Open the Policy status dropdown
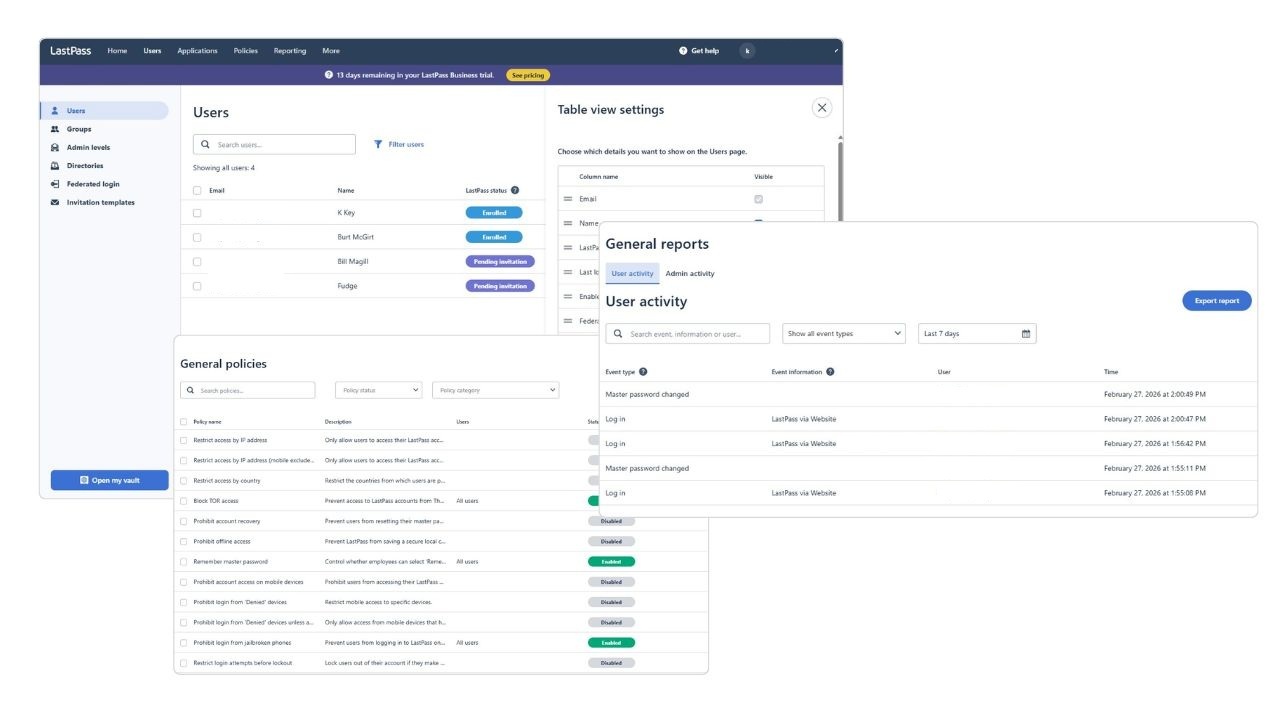Viewport: 1280px width, 720px height. (378, 390)
